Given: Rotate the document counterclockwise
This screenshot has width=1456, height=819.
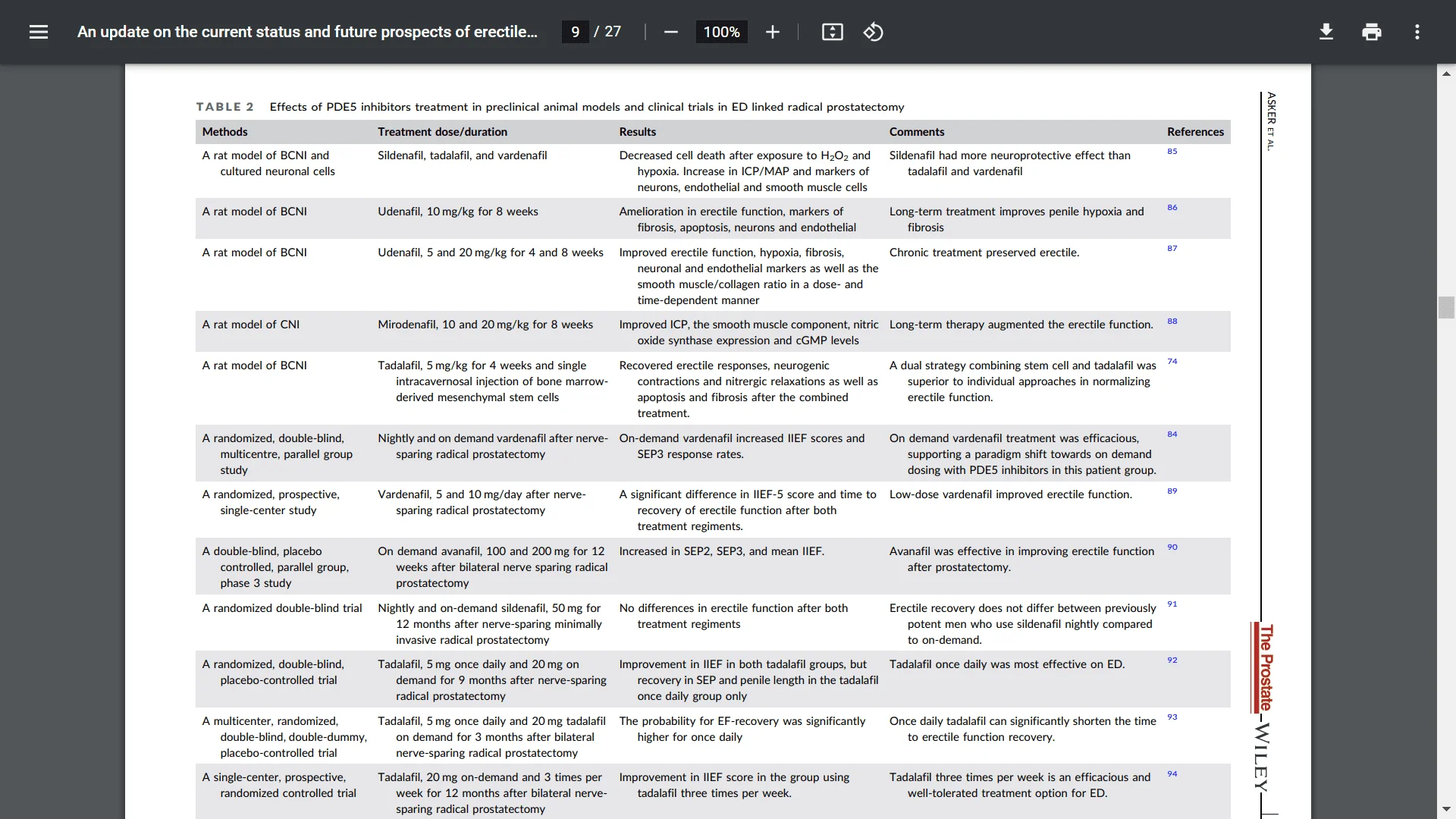Looking at the screenshot, I should [873, 32].
